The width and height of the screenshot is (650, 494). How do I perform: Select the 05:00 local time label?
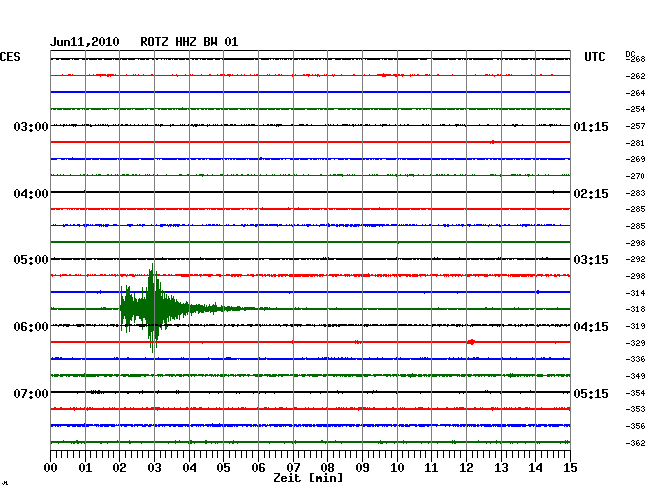pos(31,260)
